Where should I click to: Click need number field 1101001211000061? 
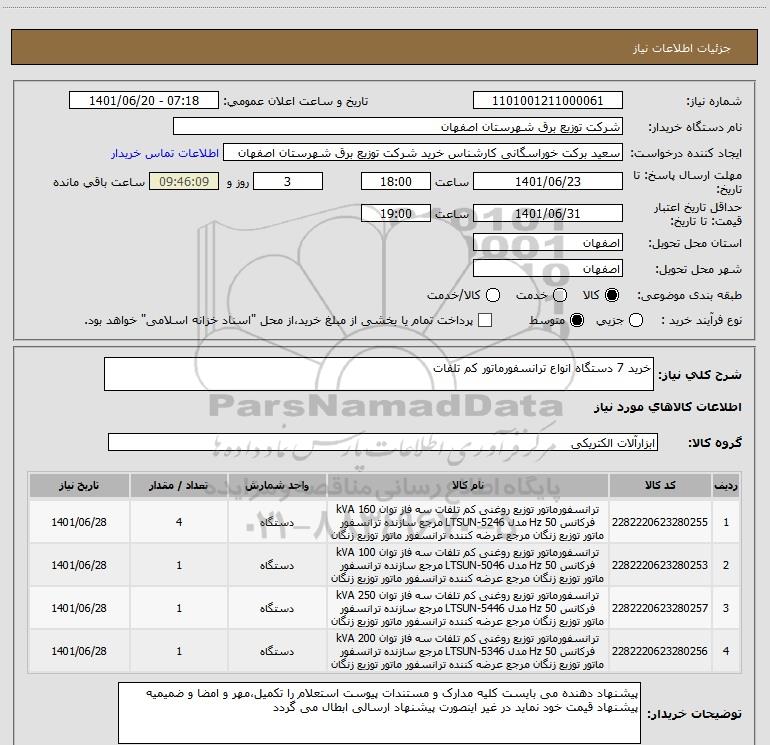[x=548, y=101]
